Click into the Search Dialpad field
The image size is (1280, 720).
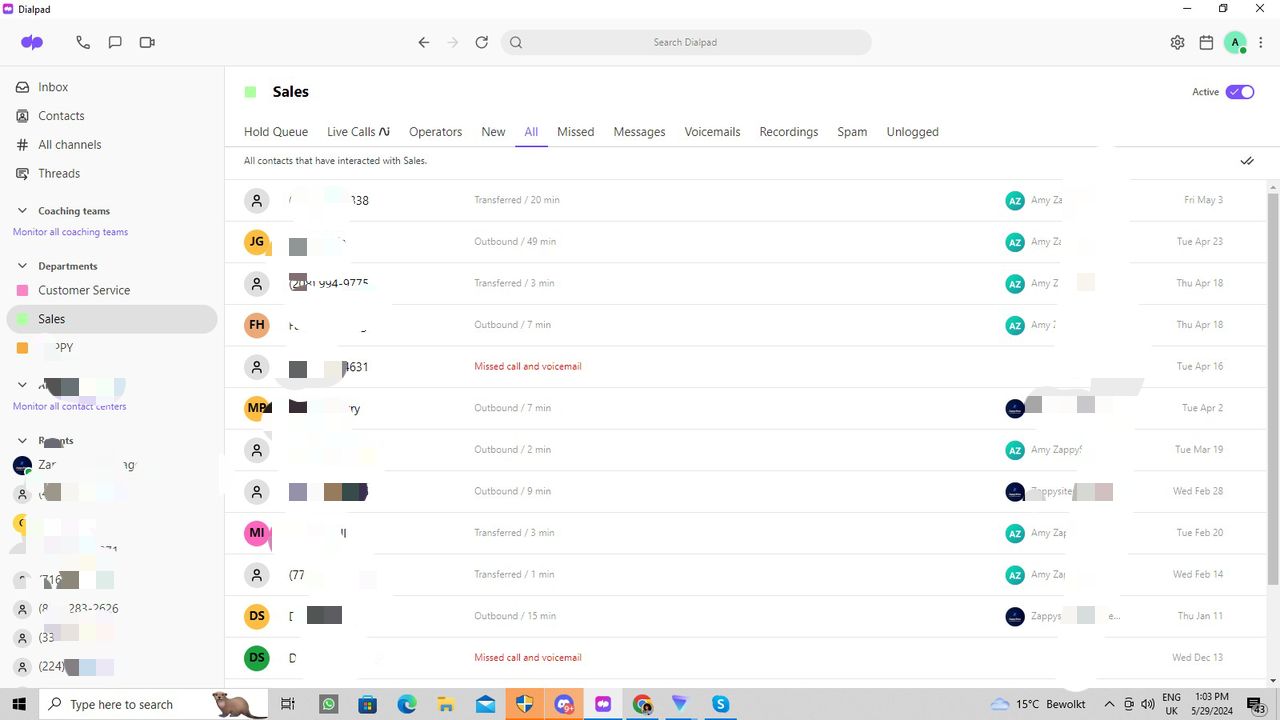[x=686, y=42]
